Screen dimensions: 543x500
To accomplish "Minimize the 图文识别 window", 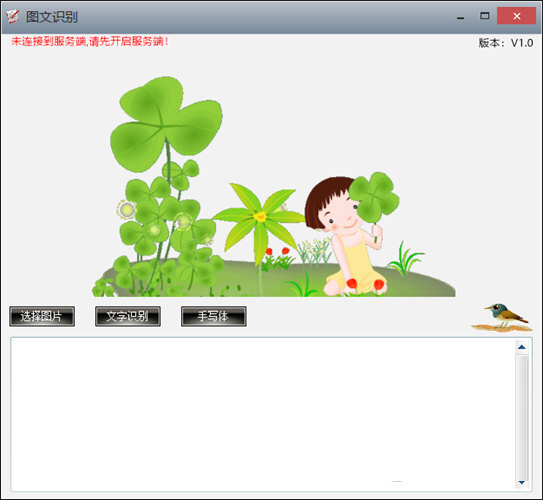I will [x=460, y=16].
